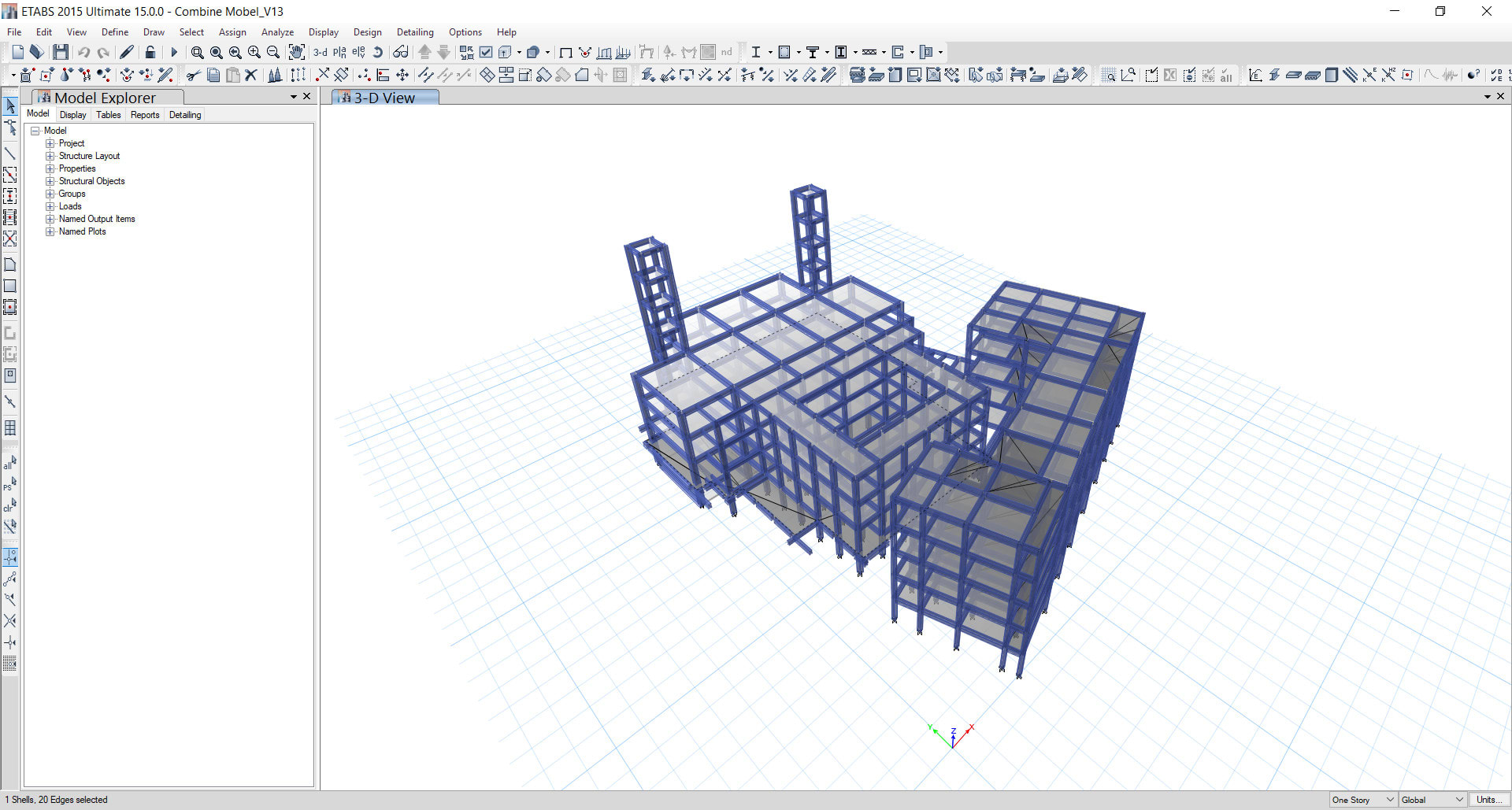
Task: Toggle the eyeglasses perspective view icon
Action: pyautogui.click(x=401, y=52)
